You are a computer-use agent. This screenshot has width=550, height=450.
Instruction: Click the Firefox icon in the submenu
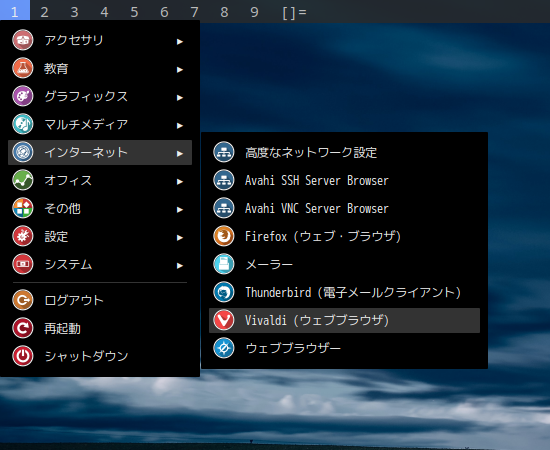[224, 236]
